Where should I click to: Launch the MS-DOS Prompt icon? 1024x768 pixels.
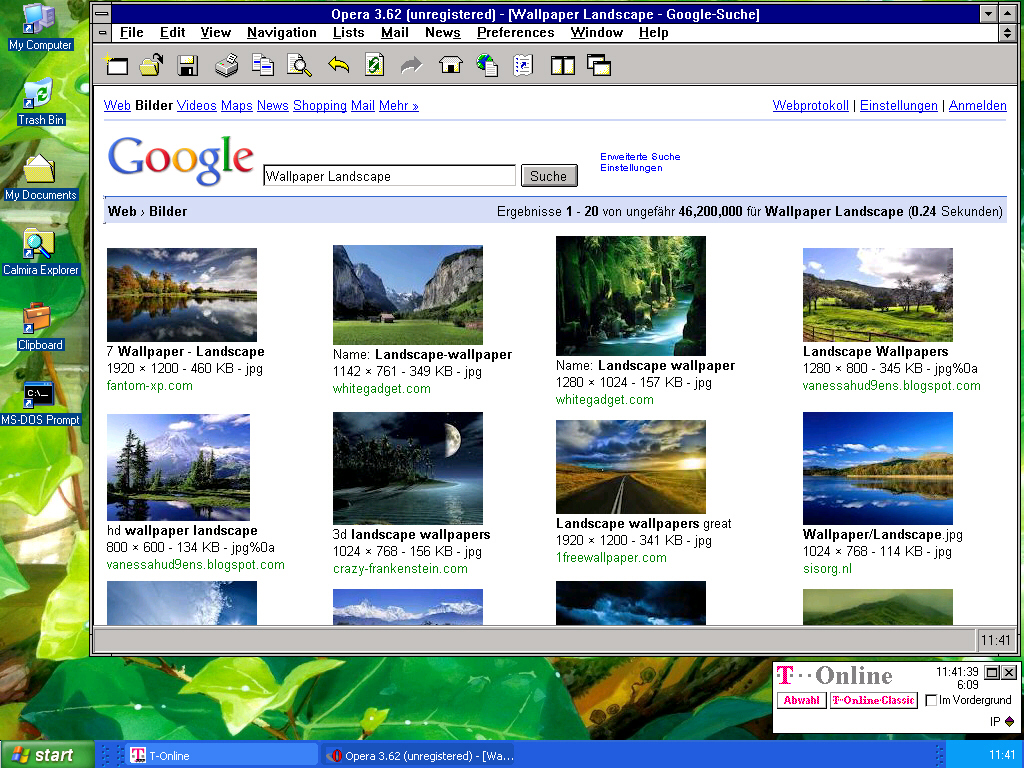[40, 403]
